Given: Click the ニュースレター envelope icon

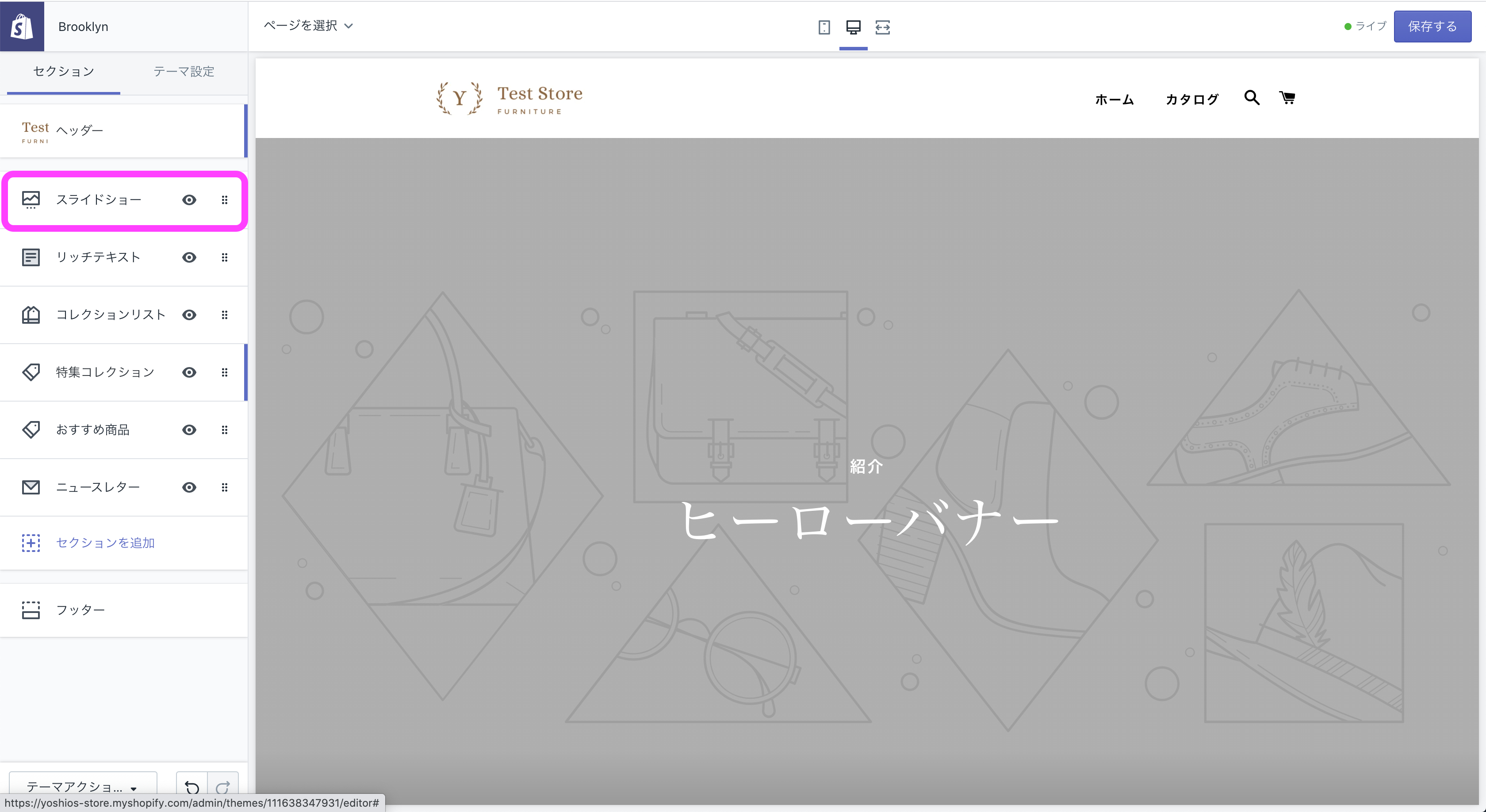Looking at the screenshot, I should click(31, 487).
